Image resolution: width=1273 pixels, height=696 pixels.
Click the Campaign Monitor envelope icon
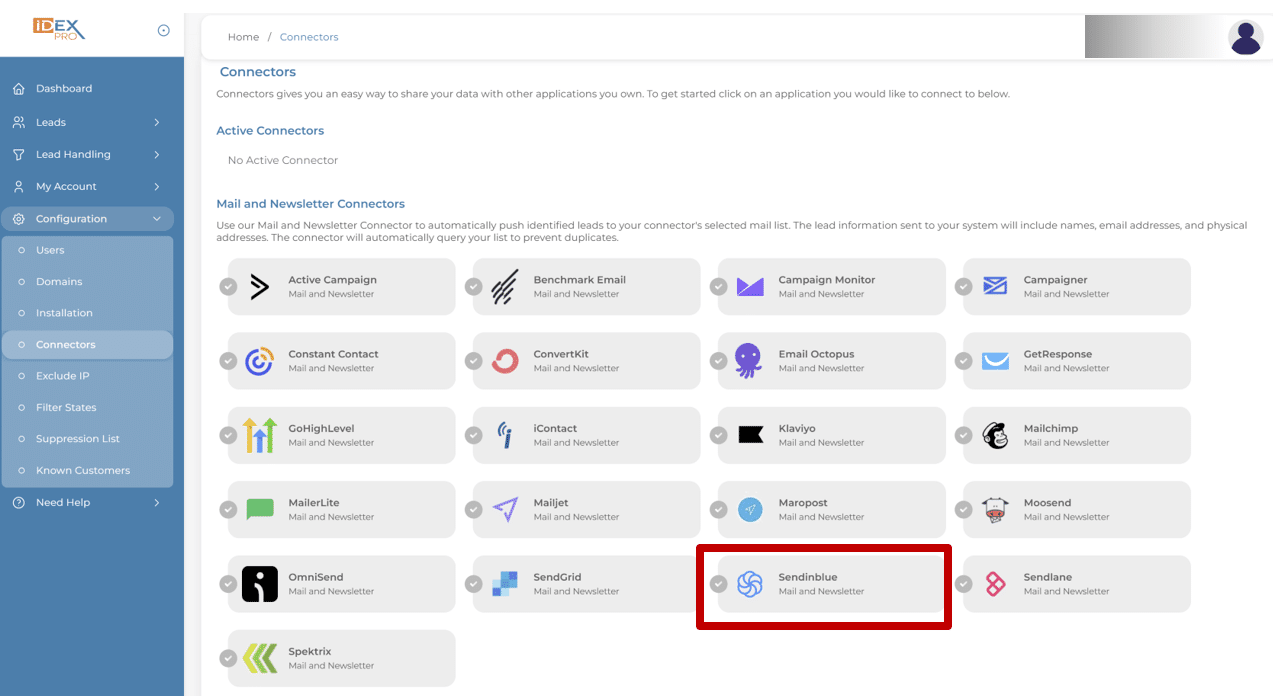tap(750, 287)
